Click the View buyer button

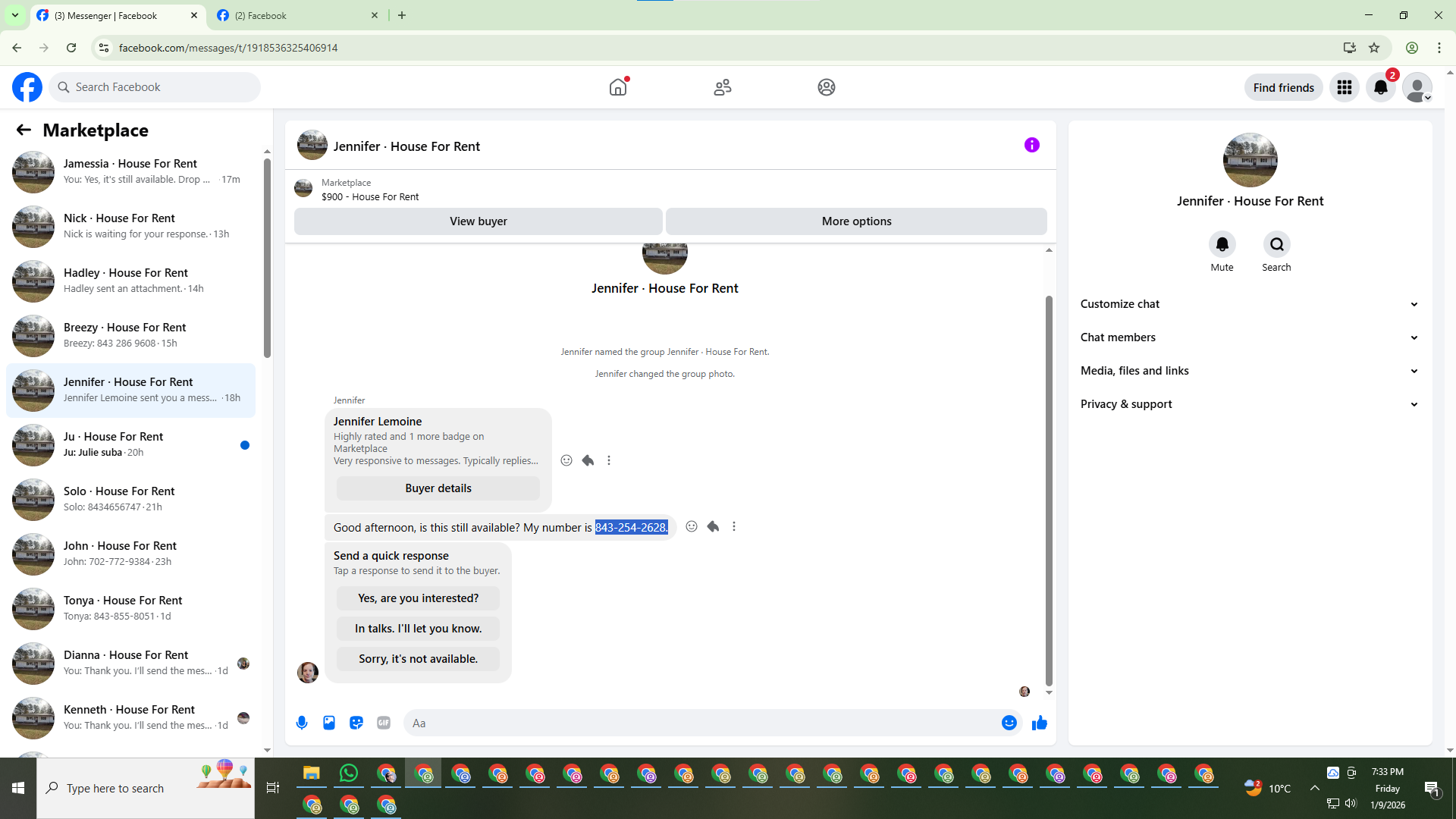point(478,221)
